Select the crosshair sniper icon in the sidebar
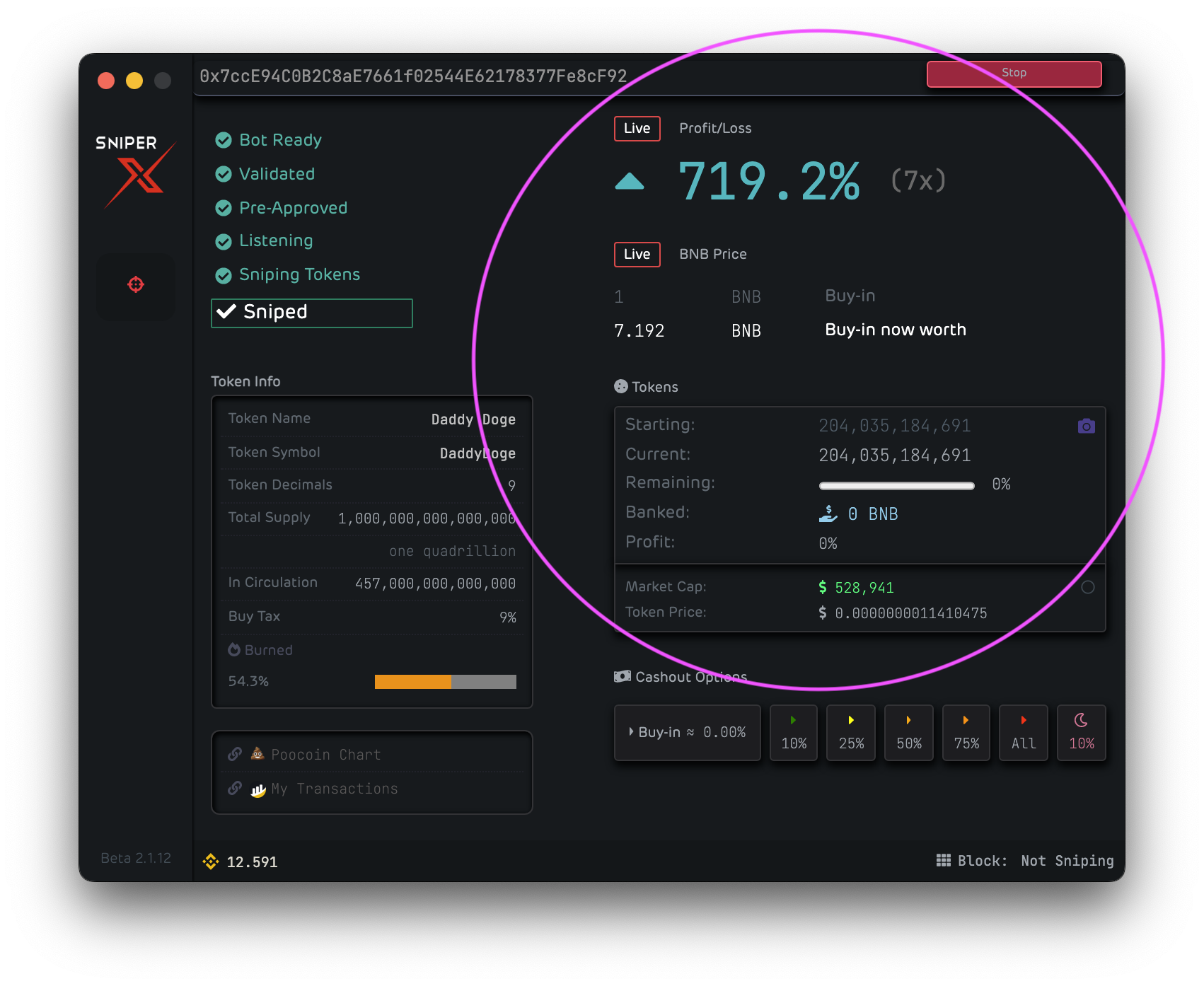The width and height of the screenshot is (1204, 986). [135, 286]
